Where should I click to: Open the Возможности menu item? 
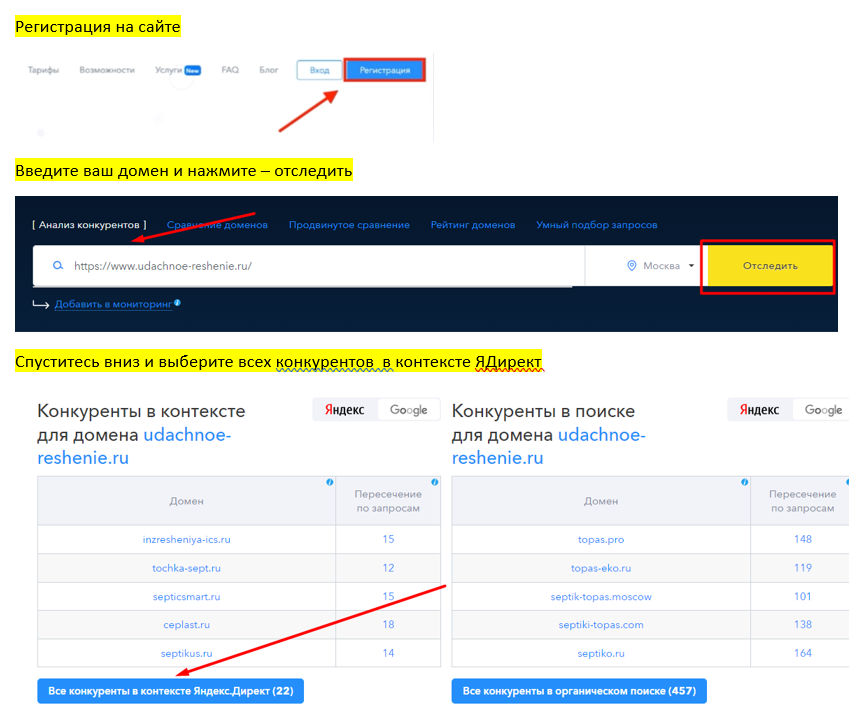click(x=107, y=70)
